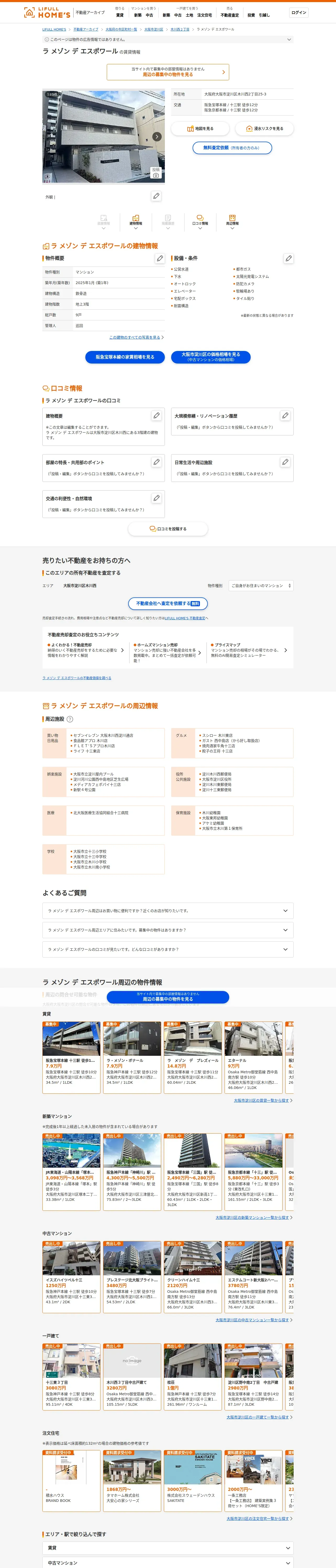
Task: Open よくわかる！不動産売却 arrow
Action: tap(122, 650)
